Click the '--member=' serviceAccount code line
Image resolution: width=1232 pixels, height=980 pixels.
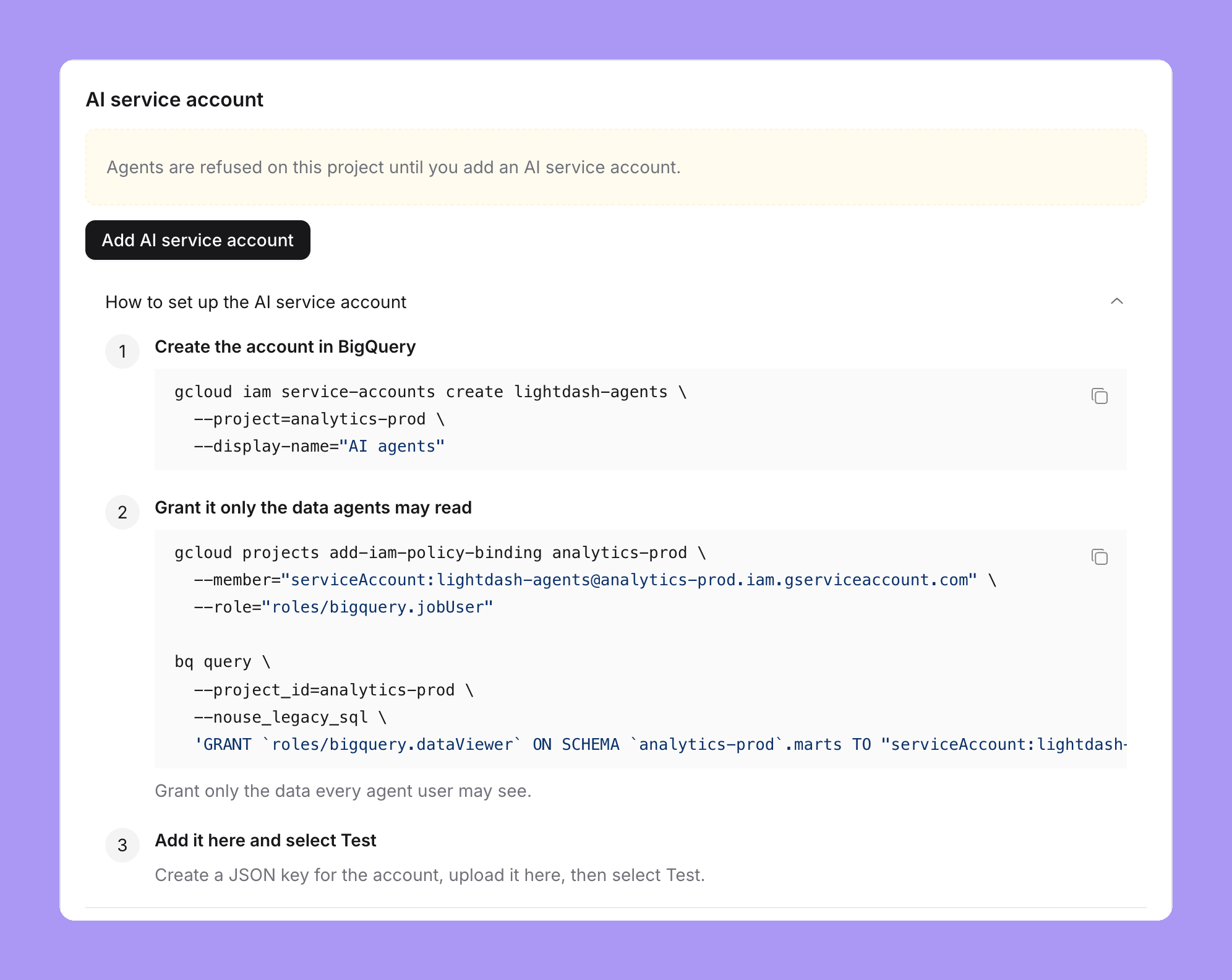(x=595, y=580)
